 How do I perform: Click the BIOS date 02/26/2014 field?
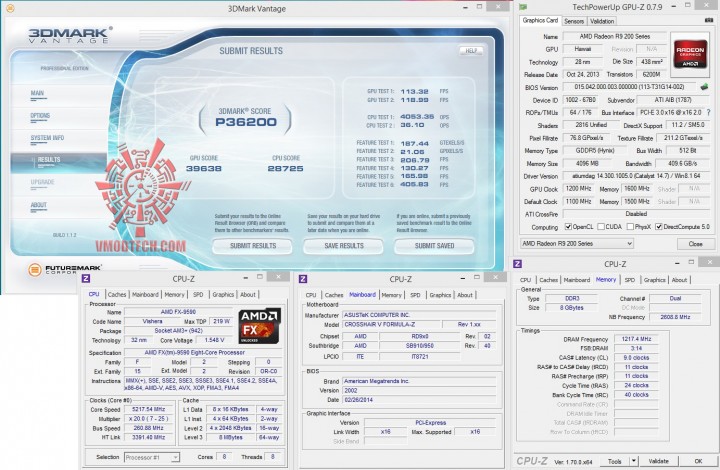click(418, 400)
